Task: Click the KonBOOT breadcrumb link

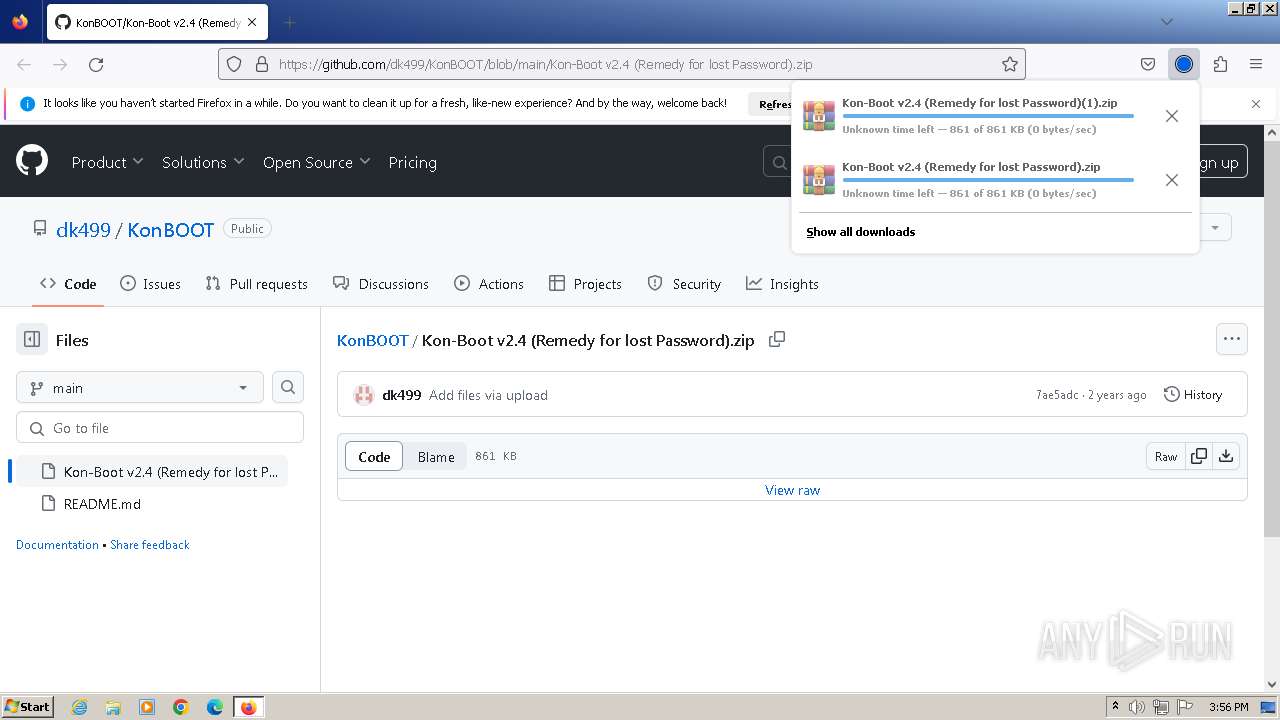Action: point(373,340)
